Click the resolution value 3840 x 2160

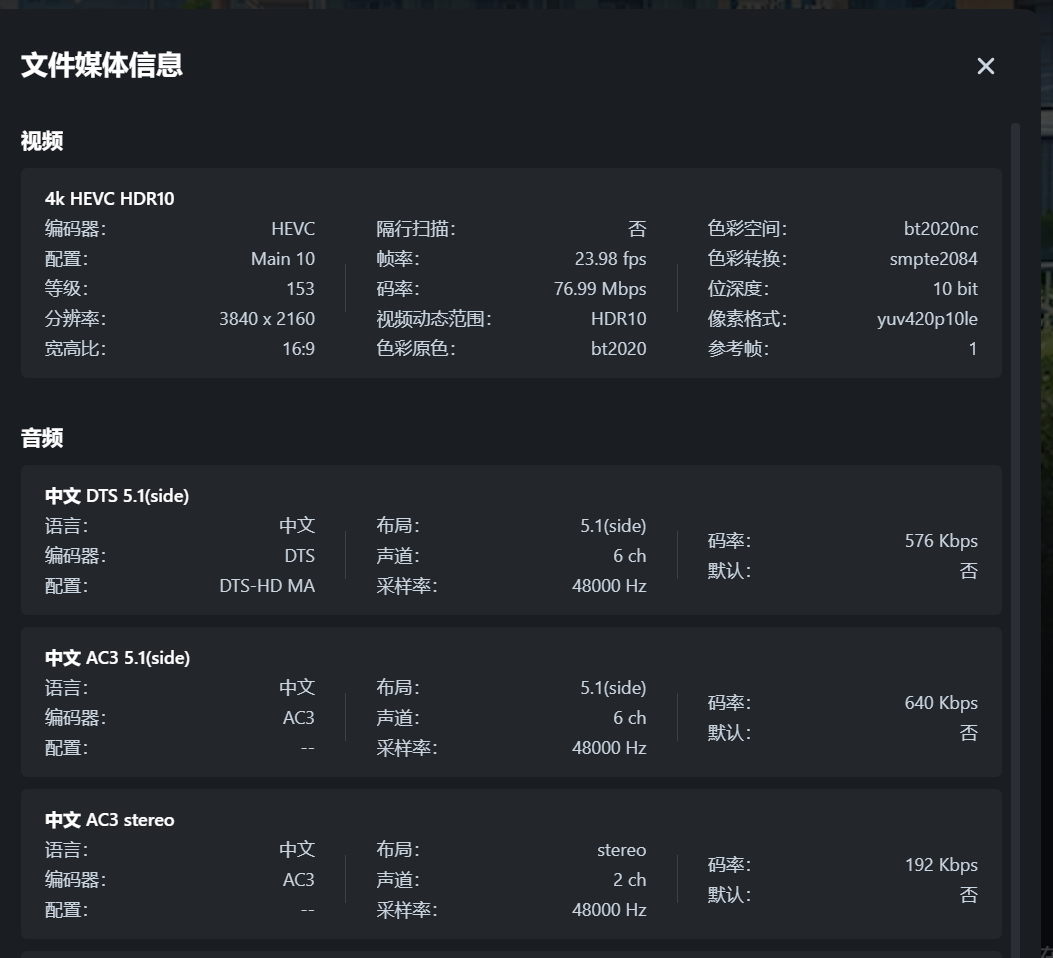[x=267, y=319]
